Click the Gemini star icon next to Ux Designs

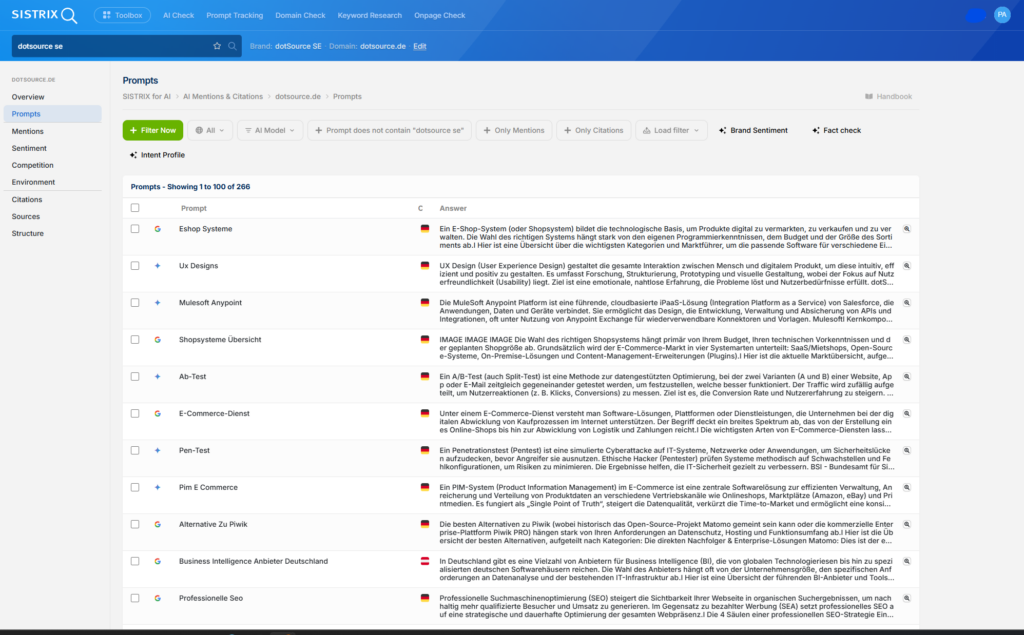pos(157,266)
